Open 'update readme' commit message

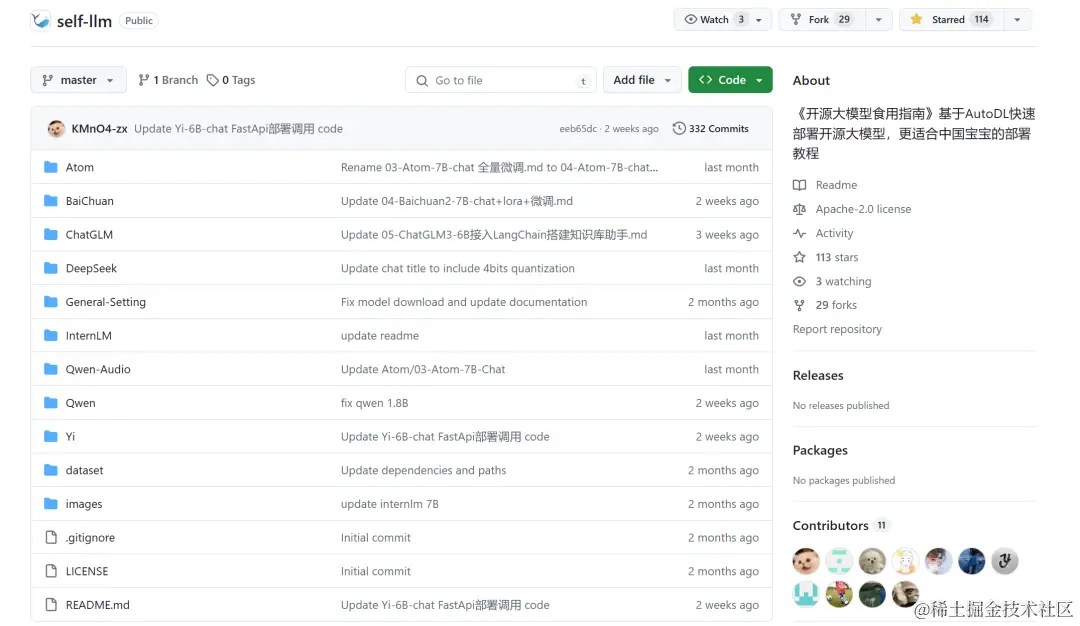click(380, 335)
